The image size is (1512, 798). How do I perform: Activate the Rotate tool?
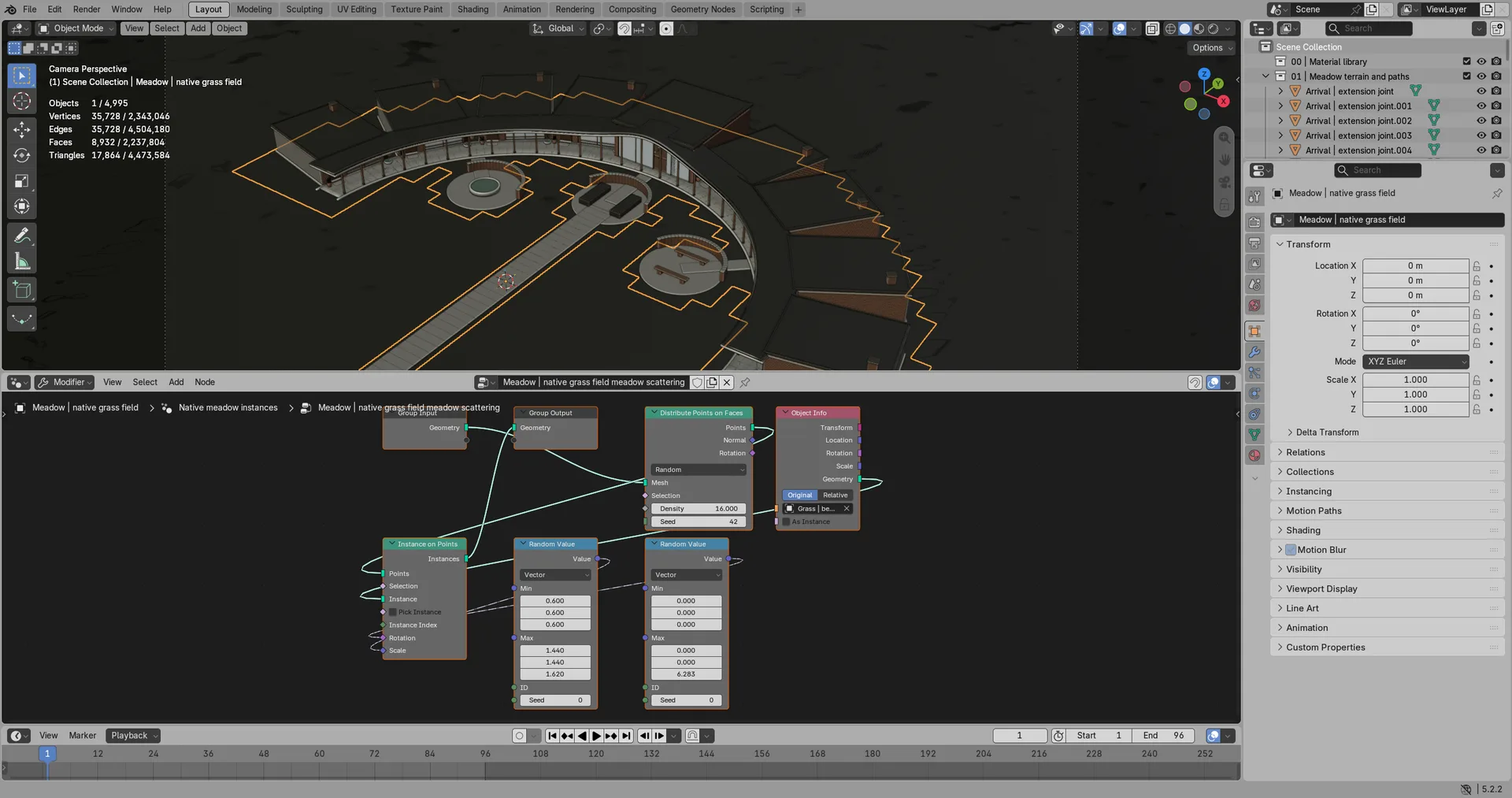pyautogui.click(x=22, y=155)
